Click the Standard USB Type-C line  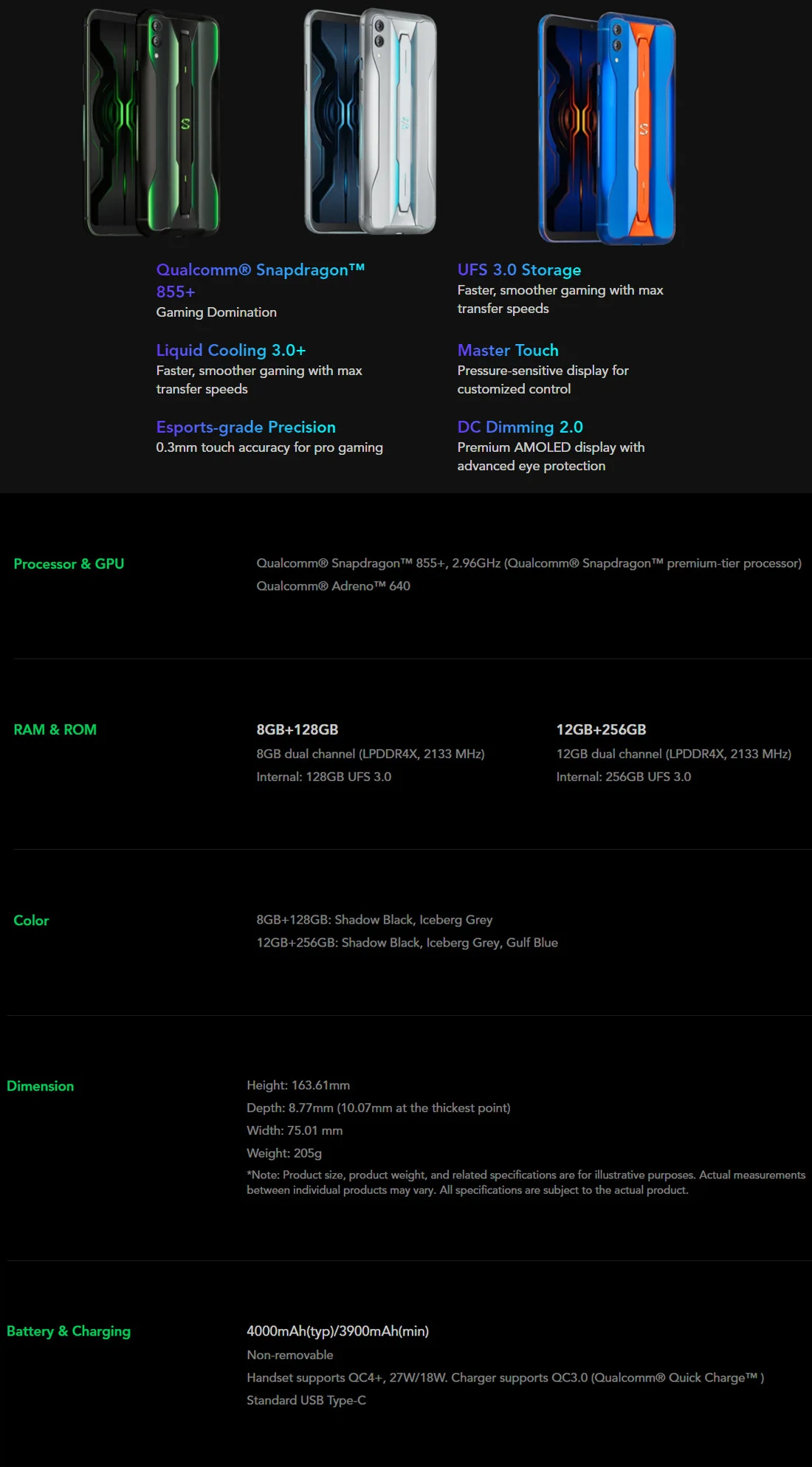[306, 1401]
